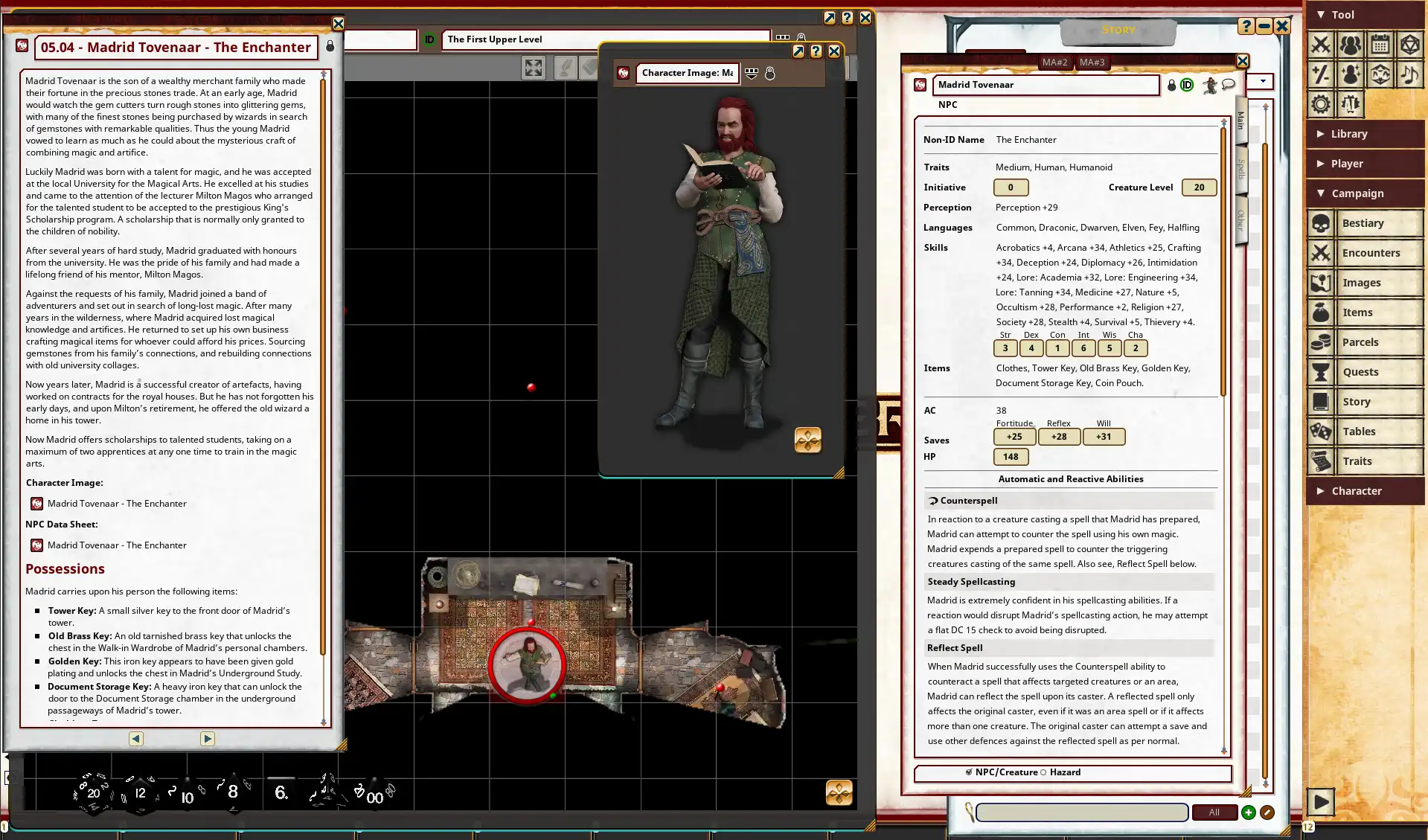
Task: Click the d20 die
Action: tap(93, 792)
